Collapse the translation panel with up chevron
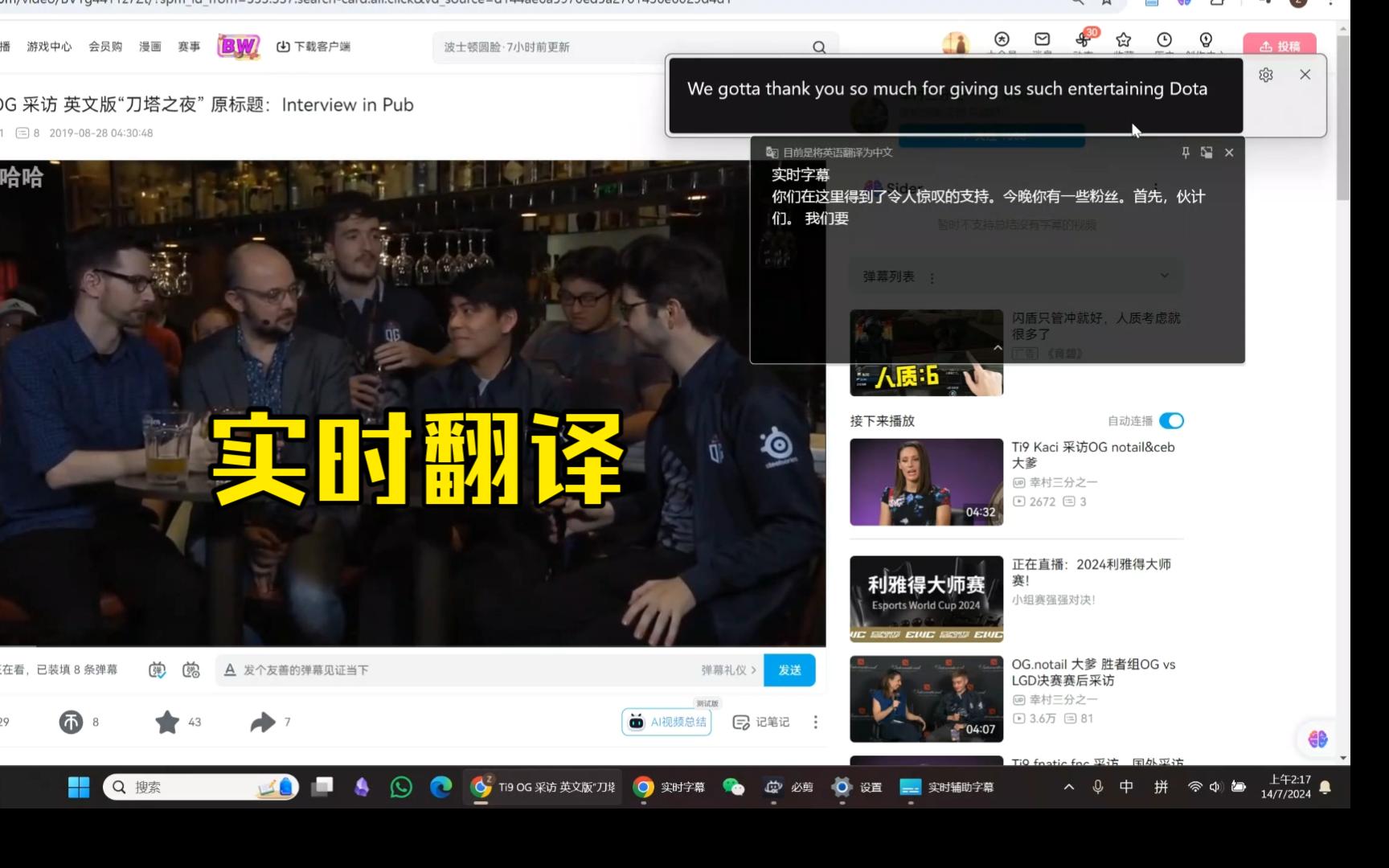 tap(998, 347)
